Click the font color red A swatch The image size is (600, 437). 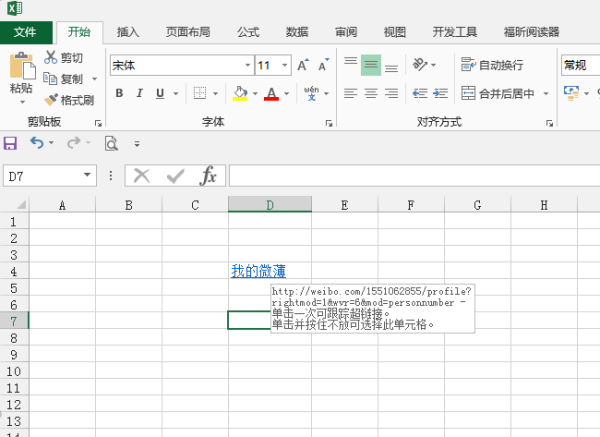(x=270, y=94)
